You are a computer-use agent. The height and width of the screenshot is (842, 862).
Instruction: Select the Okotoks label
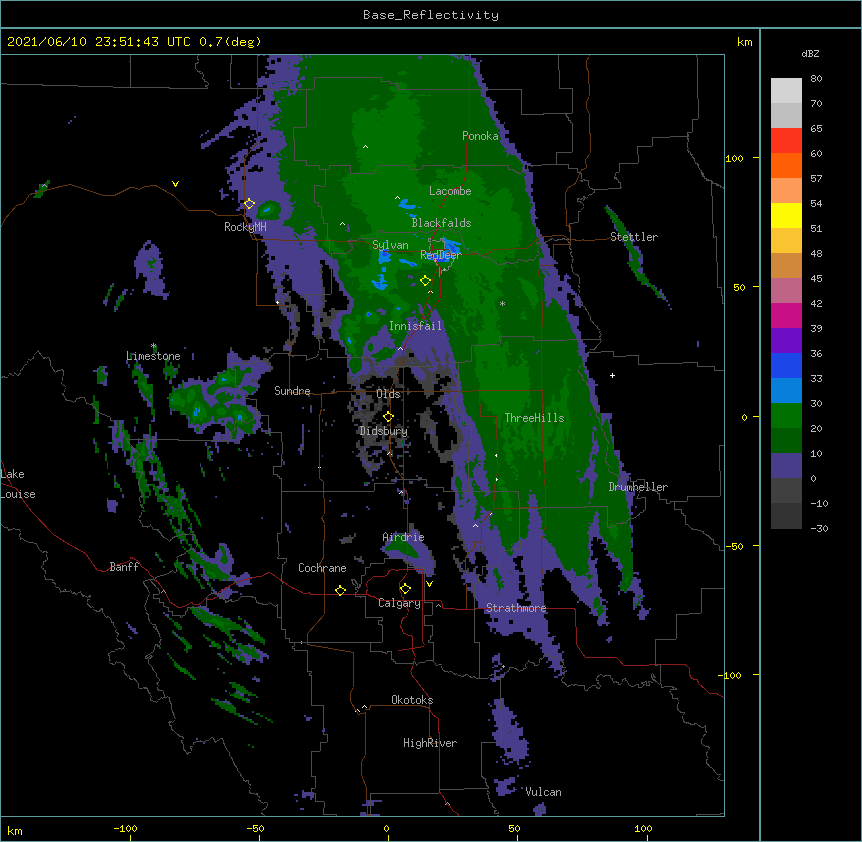click(x=412, y=700)
